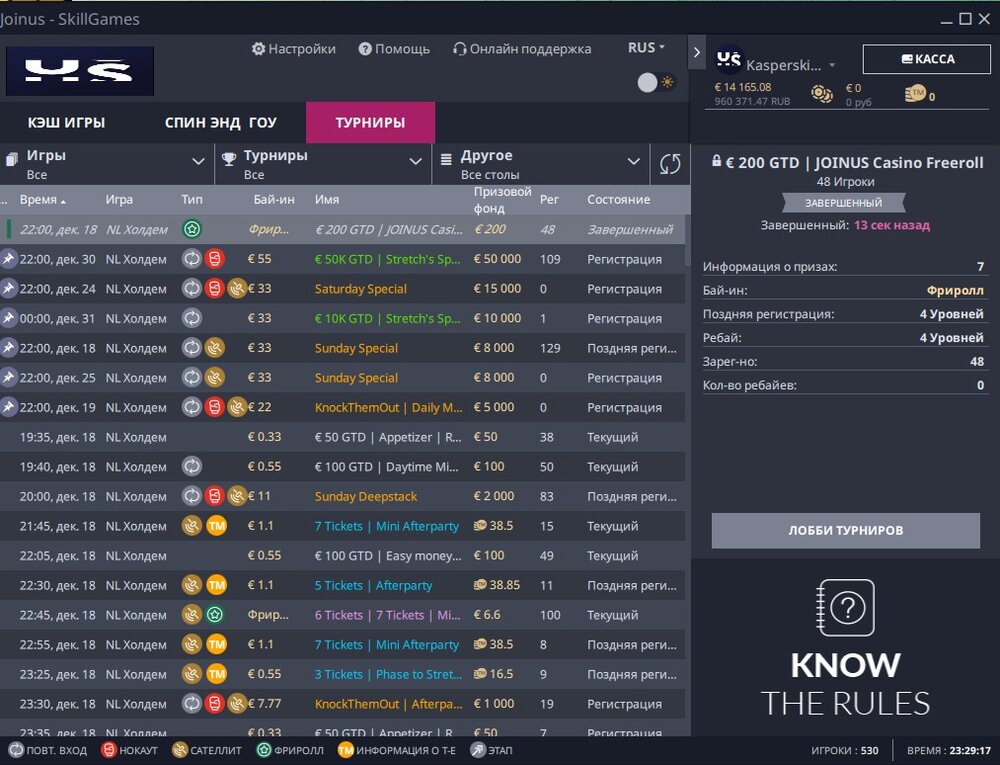Open Настройки settings gear
The image size is (1000, 765).
(x=293, y=49)
